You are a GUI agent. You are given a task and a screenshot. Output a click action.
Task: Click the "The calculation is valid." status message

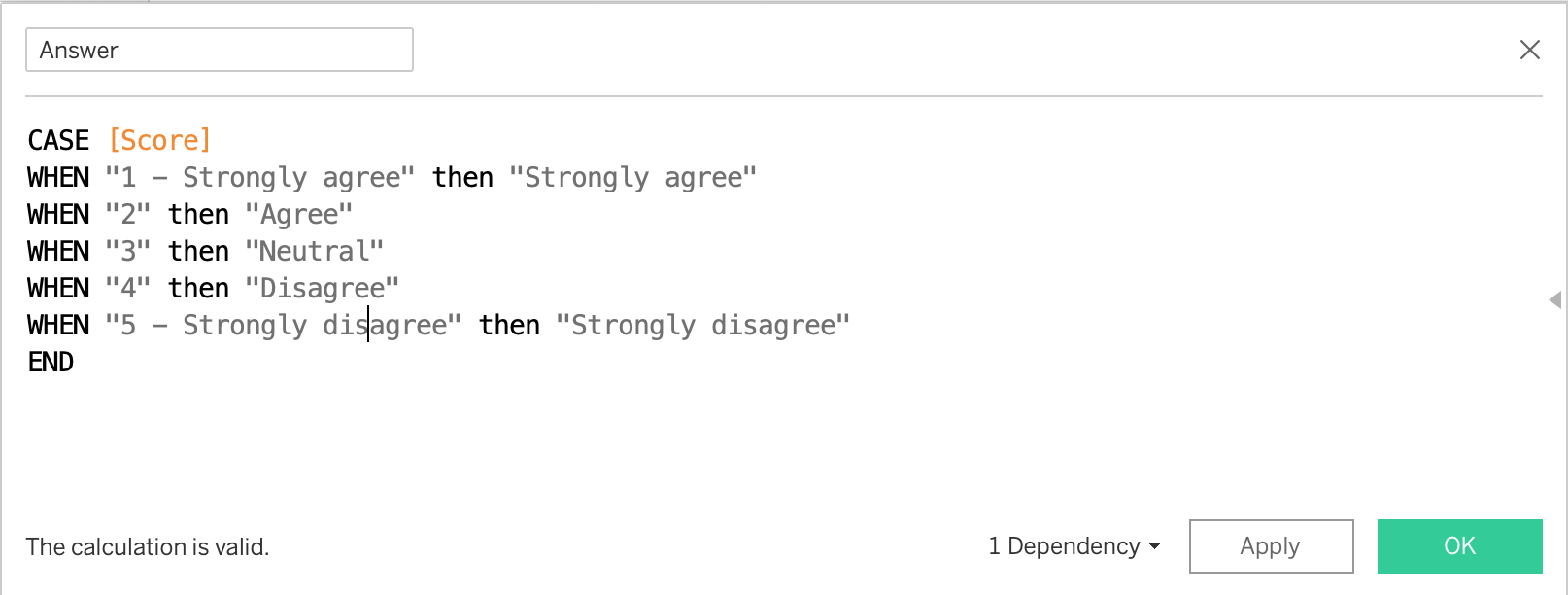(148, 546)
